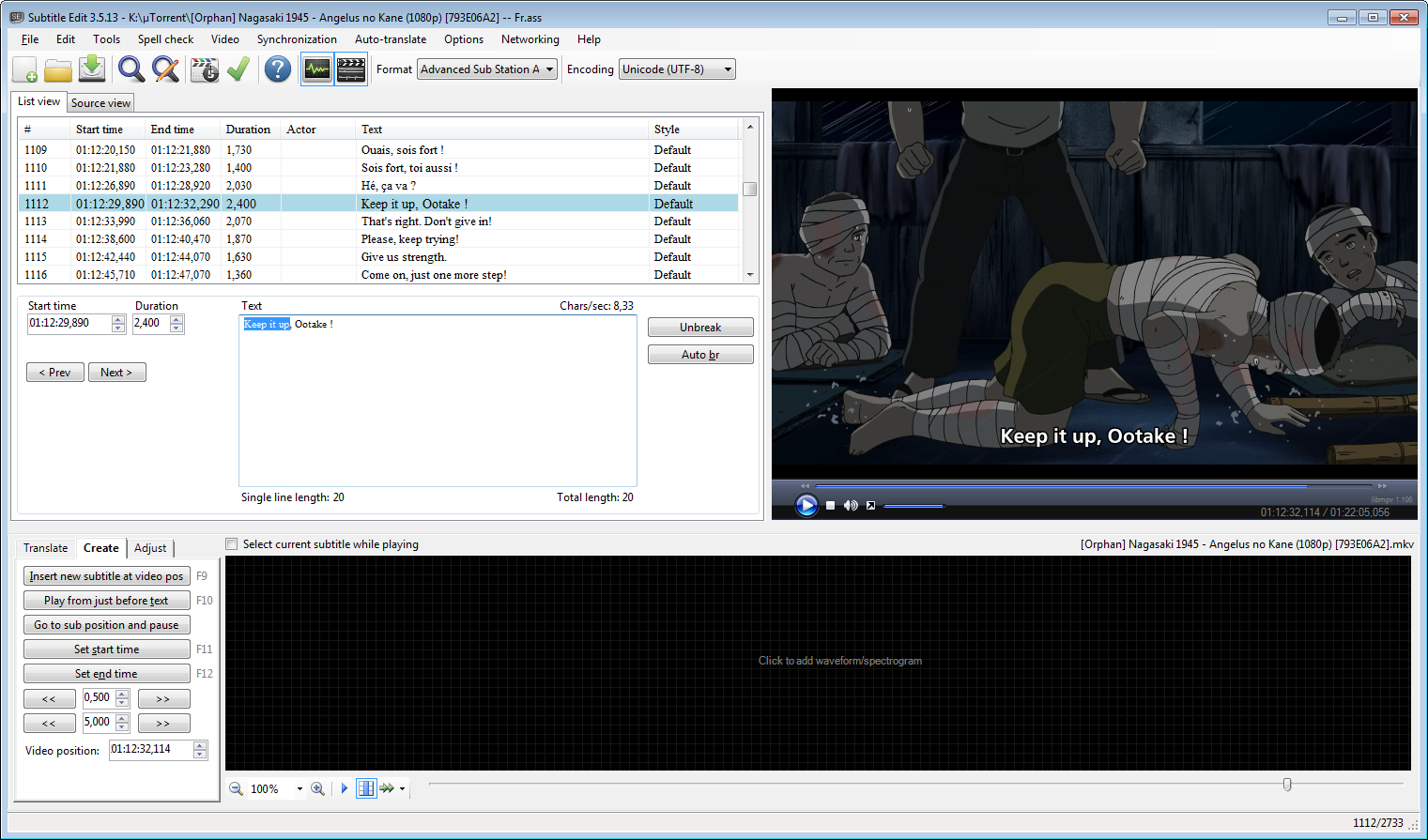Viewport: 1428px width, 840px height.
Task: Click to add waveform/spectrogram
Action: pyautogui.click(x=839, y=661)
